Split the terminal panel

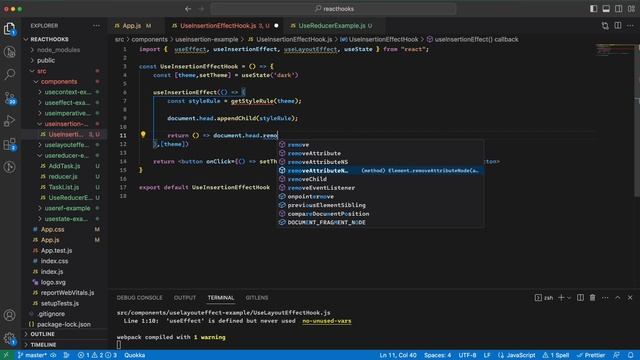click(580, 298)
